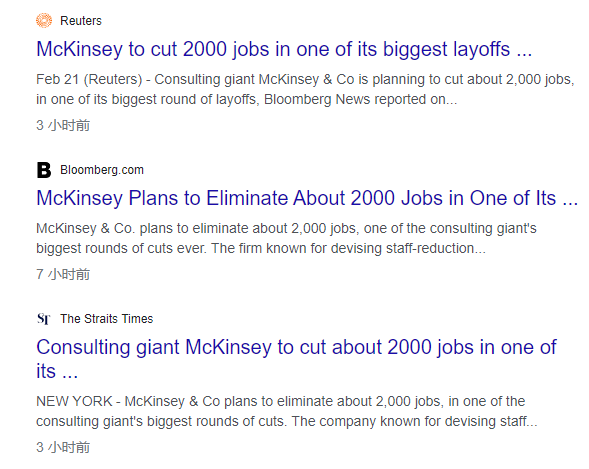Click the Bloomberg B logo icon
The width and height of the screenshot is (589, 469).
tap(44, 170)
